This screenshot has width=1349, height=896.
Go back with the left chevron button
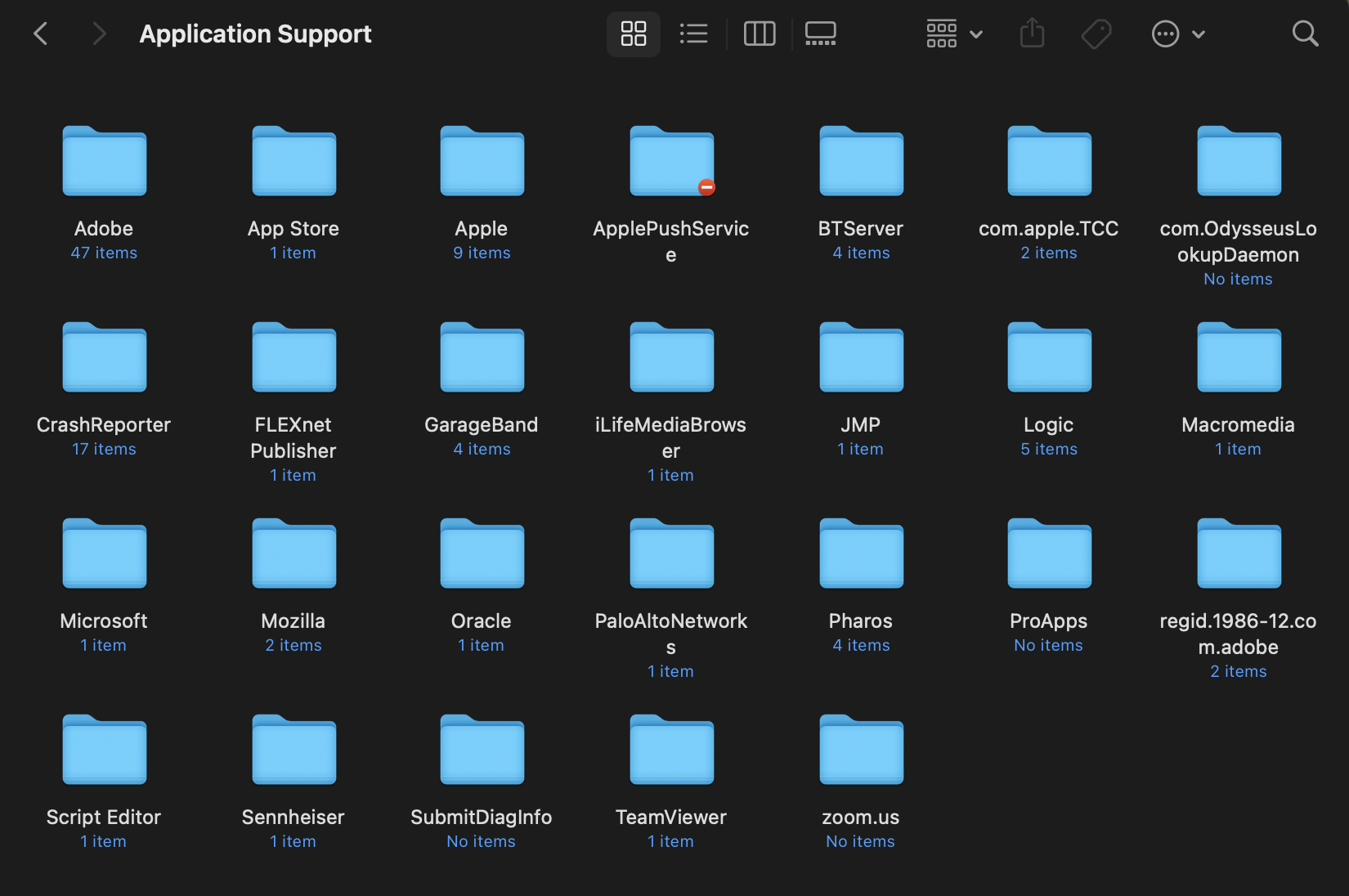point(40,34)
